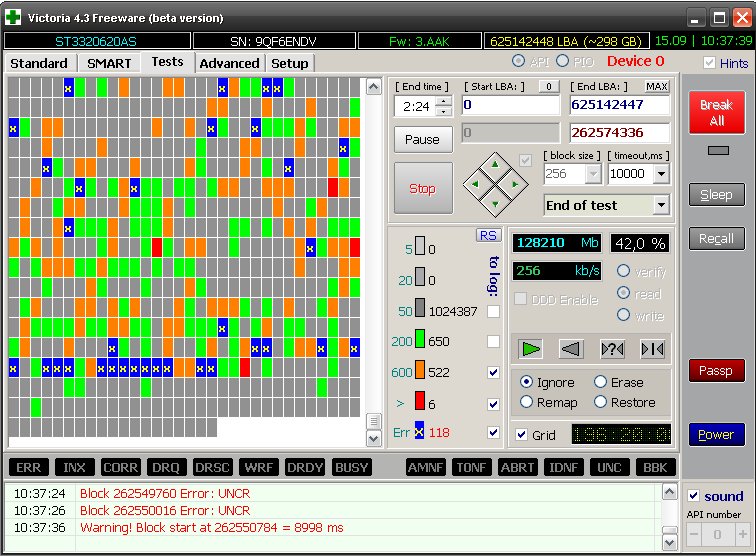Click the BUSY status indicator

click(x=351, y=467)
